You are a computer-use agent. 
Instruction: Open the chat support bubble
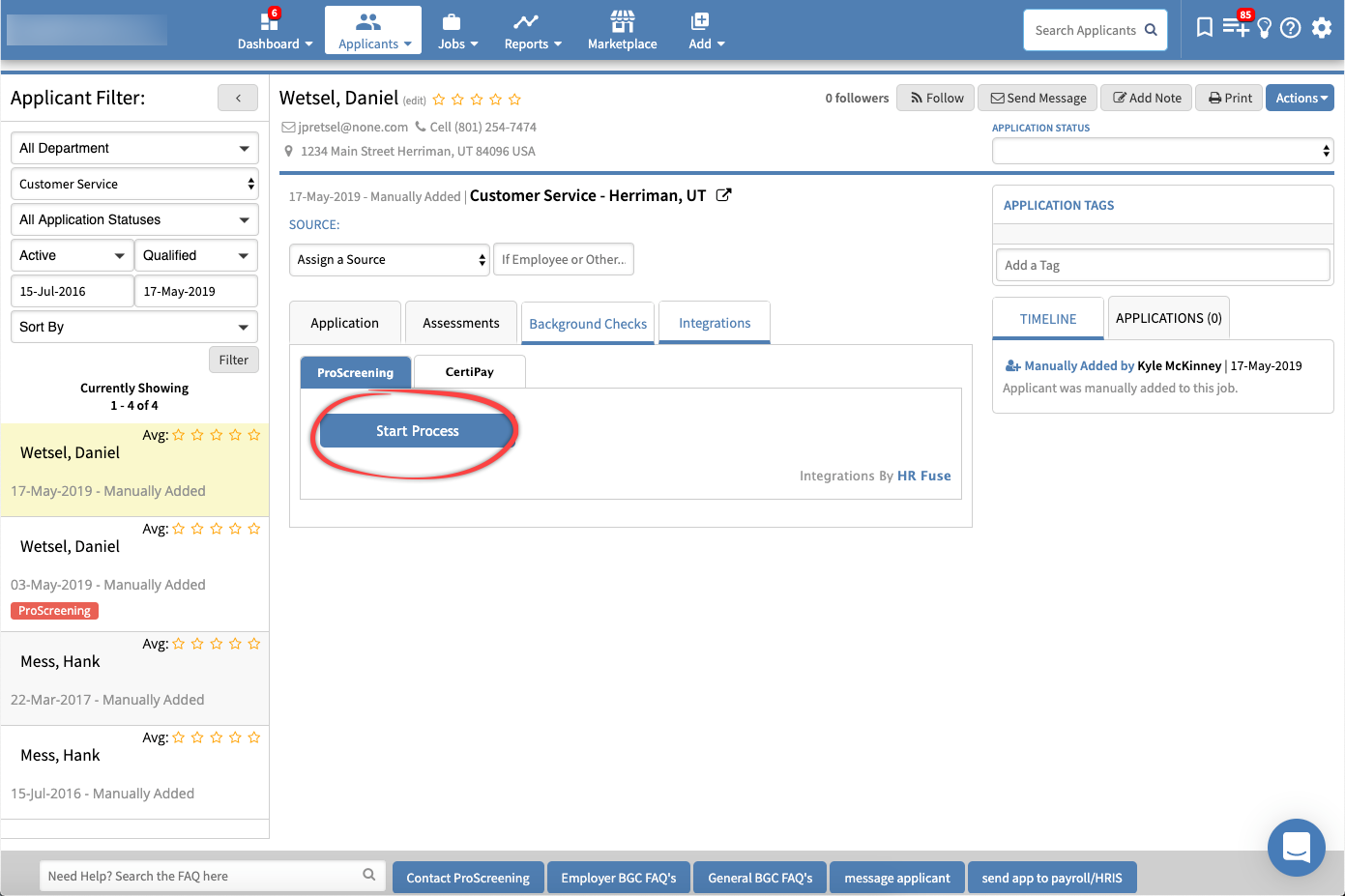pos(1296,847)
